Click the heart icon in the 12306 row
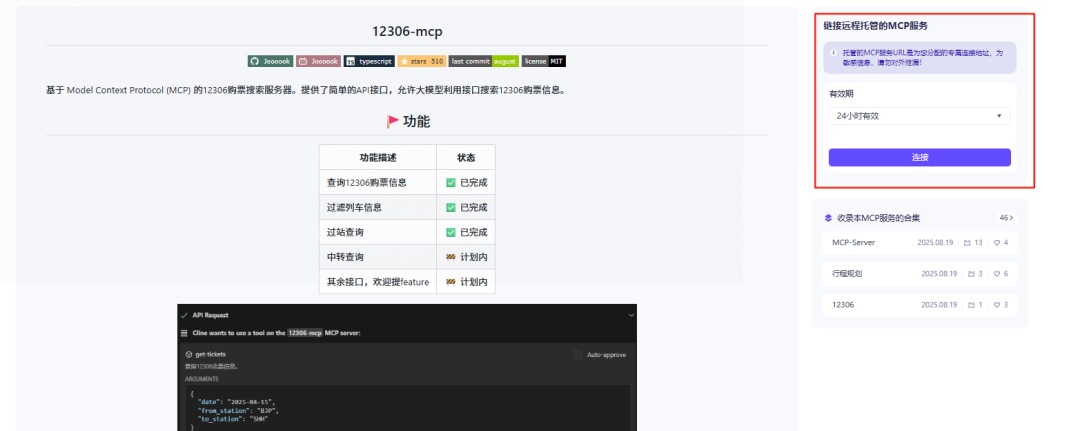The height and width of the screenshot is (431, 1080). click(996, 304)
